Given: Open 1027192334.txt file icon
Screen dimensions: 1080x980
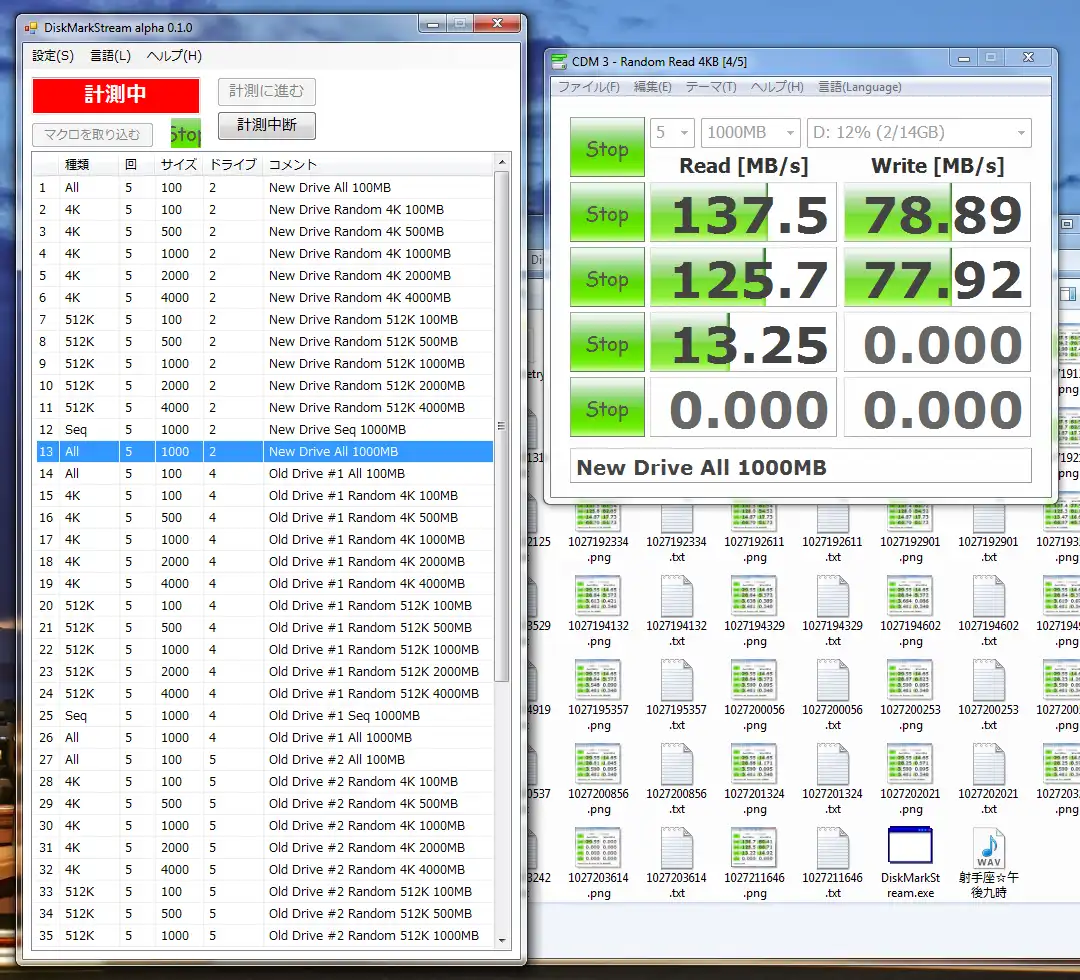Looking at the screenshot, I should [676, 518].
